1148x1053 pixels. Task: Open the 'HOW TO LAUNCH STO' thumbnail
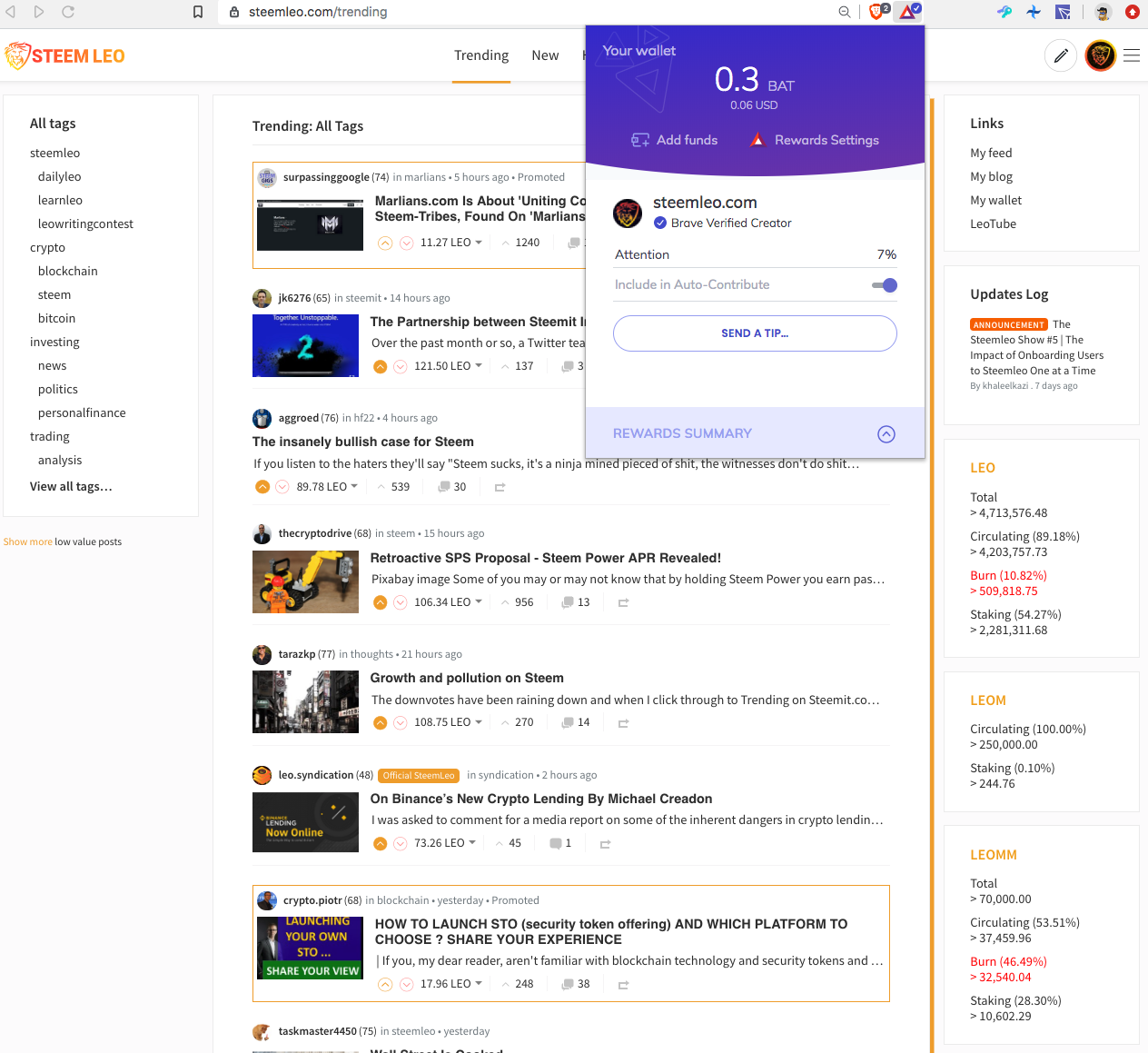[x=310, y=948]
